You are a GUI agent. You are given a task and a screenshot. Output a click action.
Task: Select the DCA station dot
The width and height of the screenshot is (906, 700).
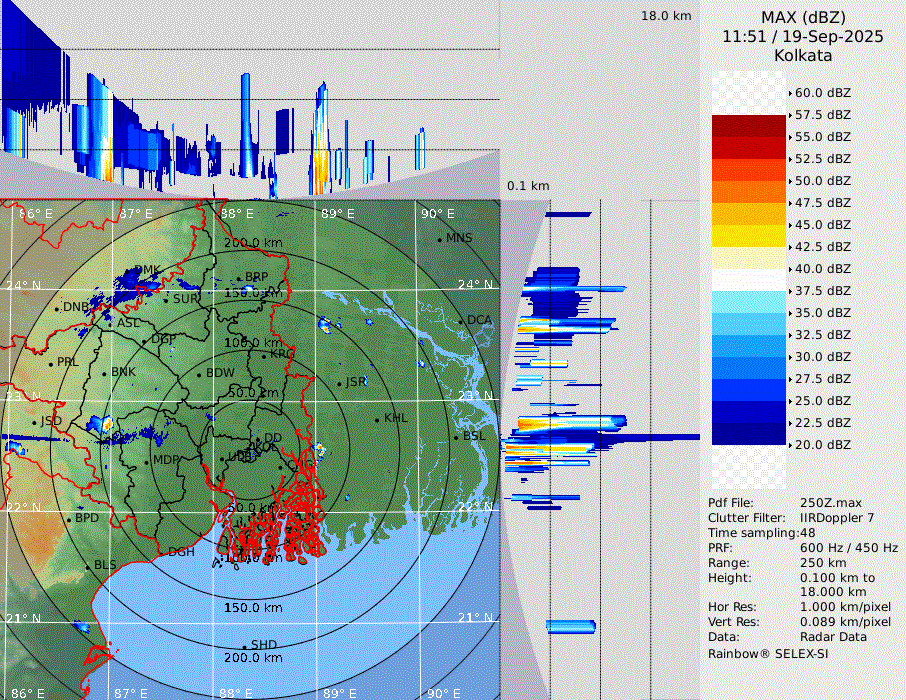pos(462,321)
